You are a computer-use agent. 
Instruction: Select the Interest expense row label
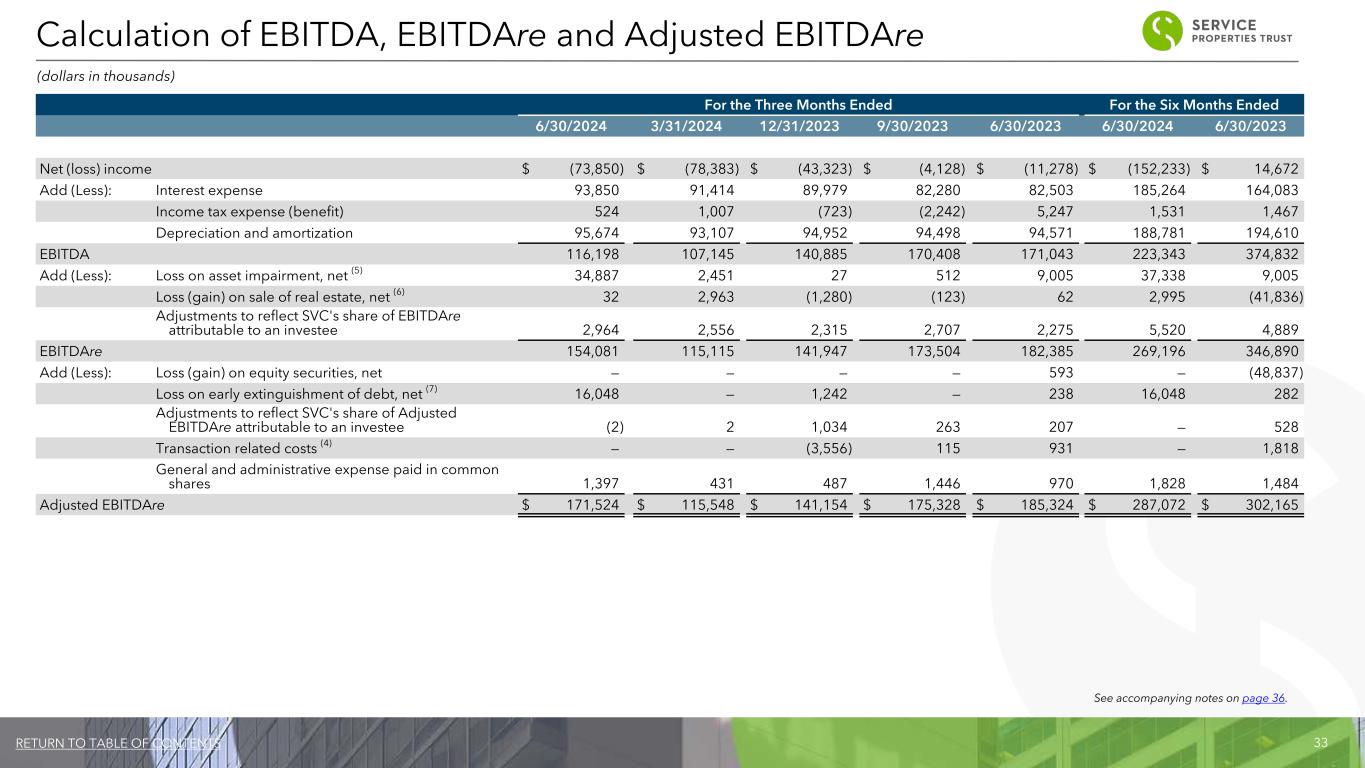209,190
